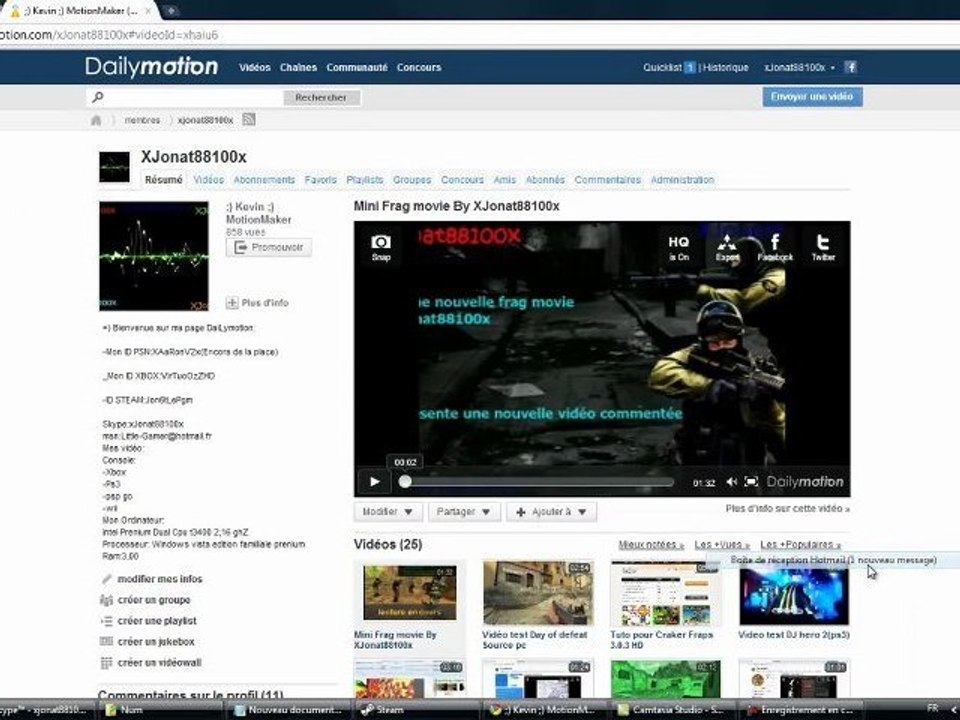Open Mini Frag movie thumbnail
The image size is (960, 720).
coord(410,592)
